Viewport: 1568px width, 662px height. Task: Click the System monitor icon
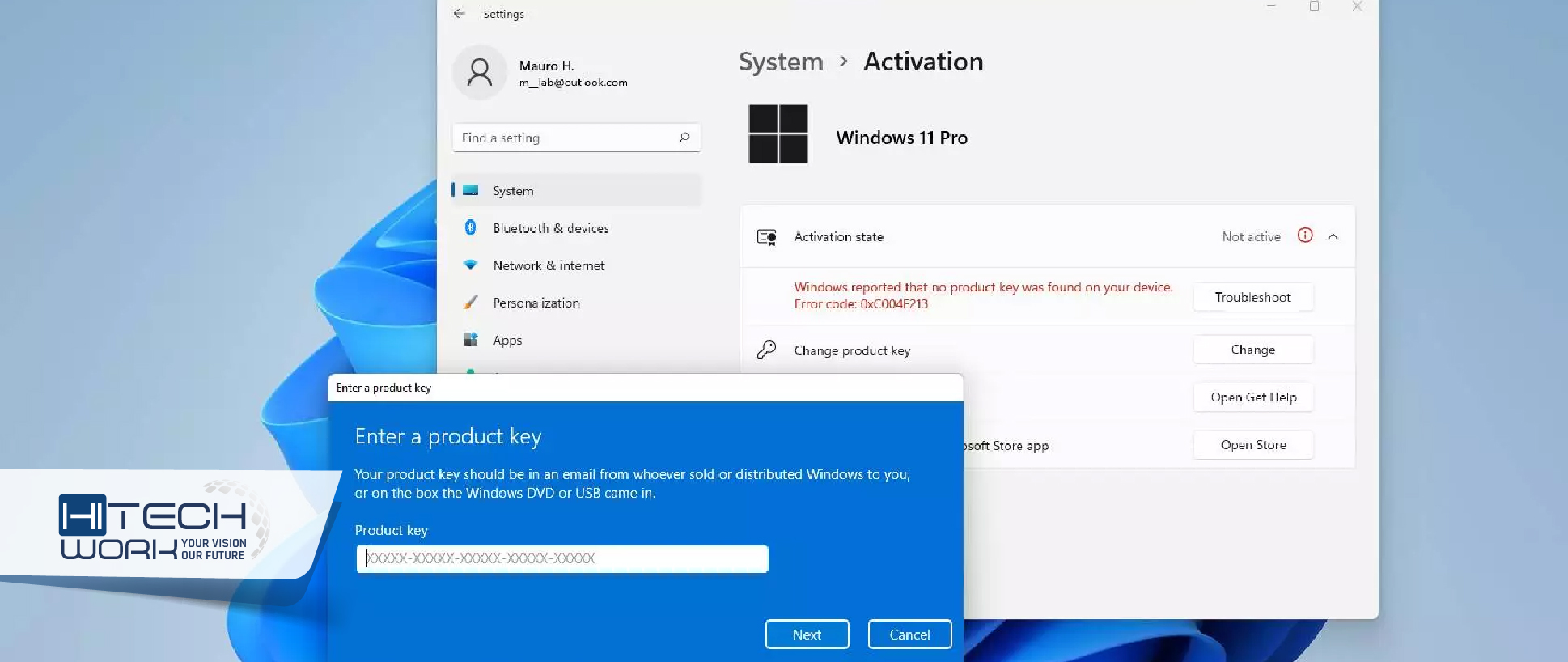click(470, 190)
